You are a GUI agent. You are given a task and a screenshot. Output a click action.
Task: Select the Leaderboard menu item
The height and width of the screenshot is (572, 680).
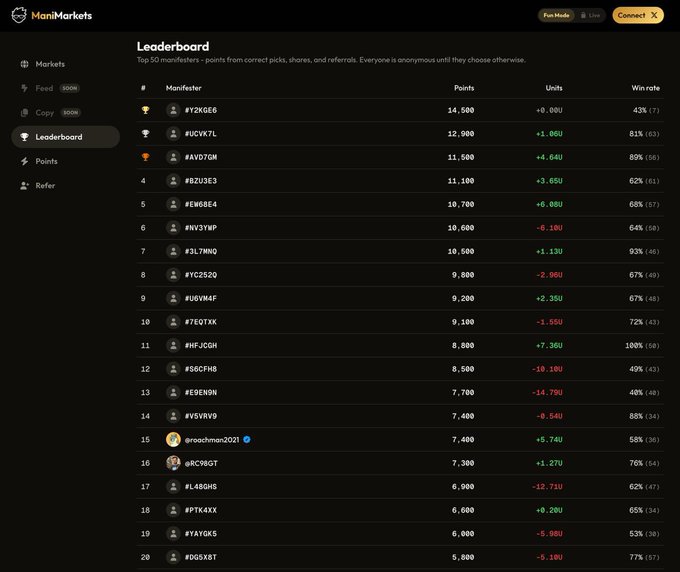pos(65,137)
